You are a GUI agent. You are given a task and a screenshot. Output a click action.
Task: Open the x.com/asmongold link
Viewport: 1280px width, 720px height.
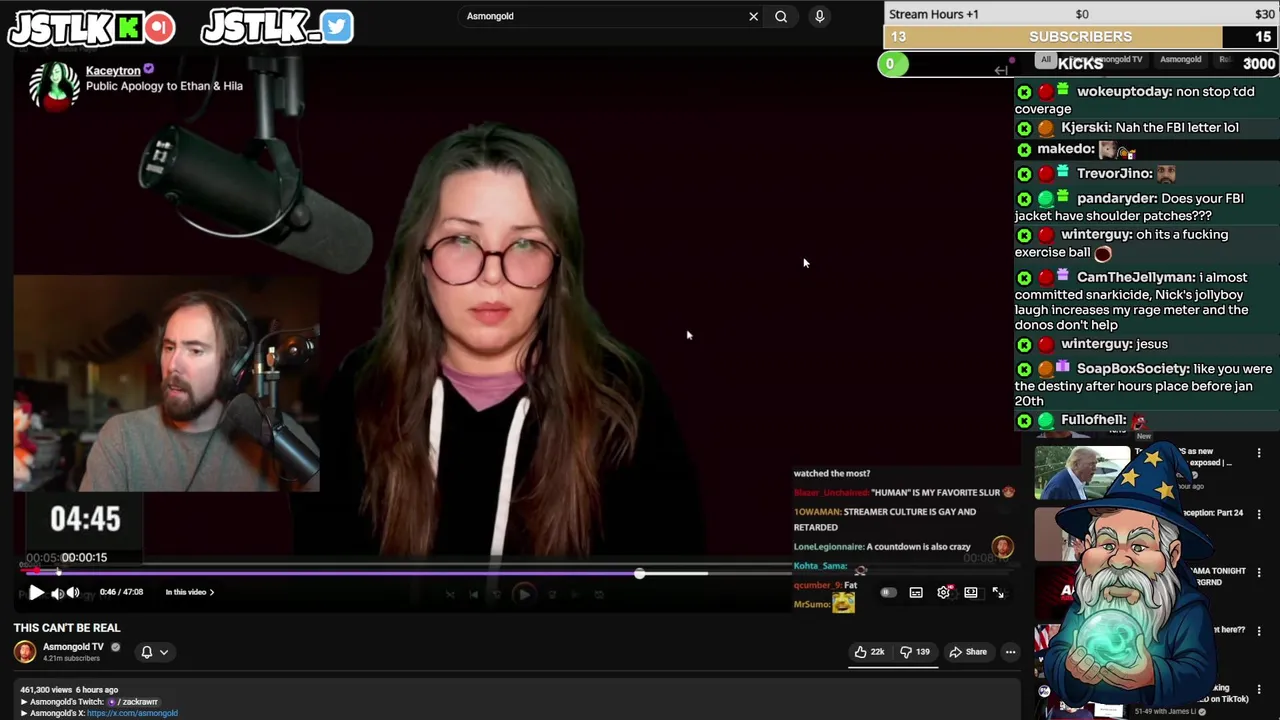click(132, 713)
